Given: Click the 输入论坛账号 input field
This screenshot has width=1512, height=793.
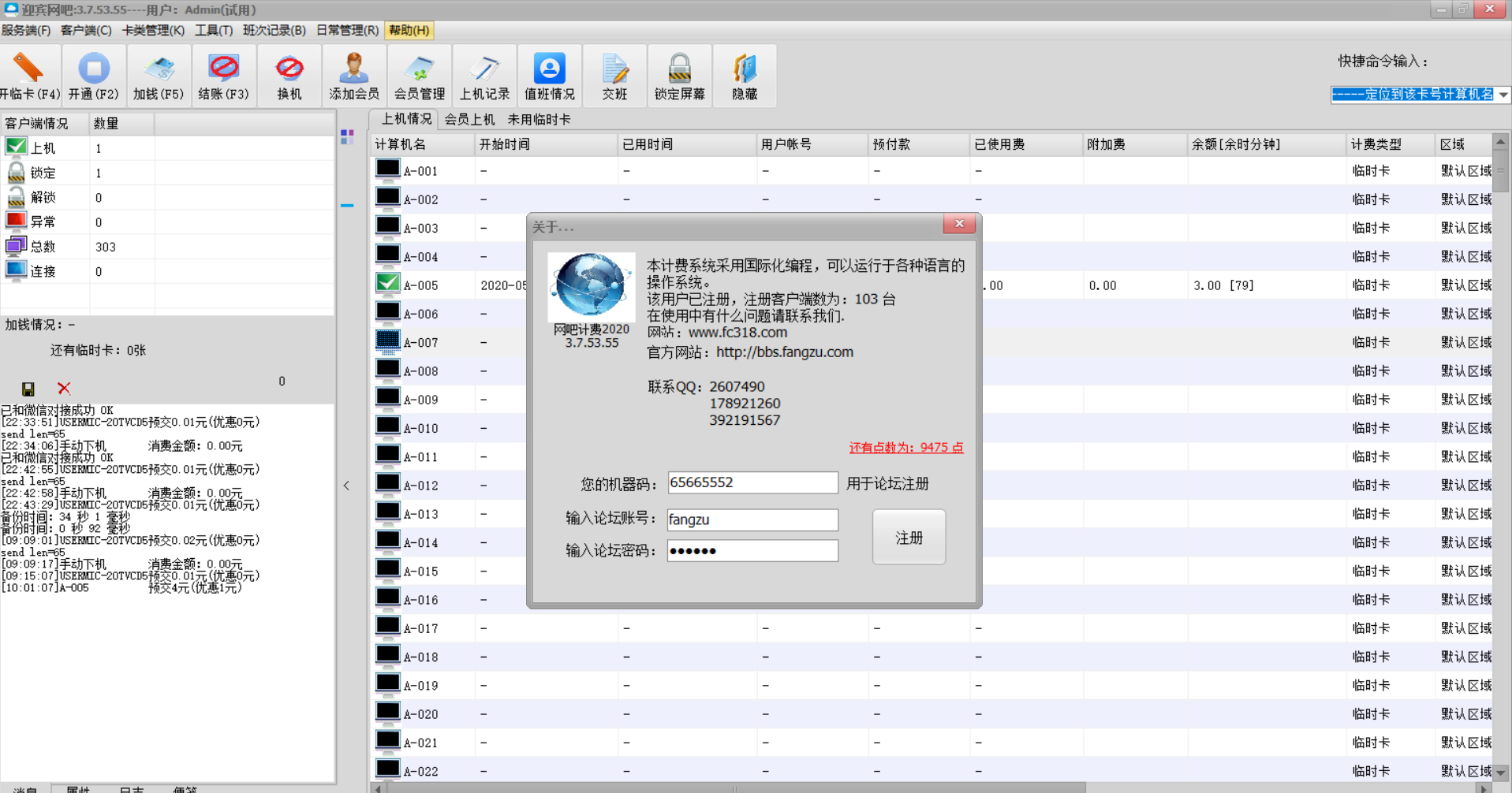Looking at the screenshot, I should (x=752, y=519).
